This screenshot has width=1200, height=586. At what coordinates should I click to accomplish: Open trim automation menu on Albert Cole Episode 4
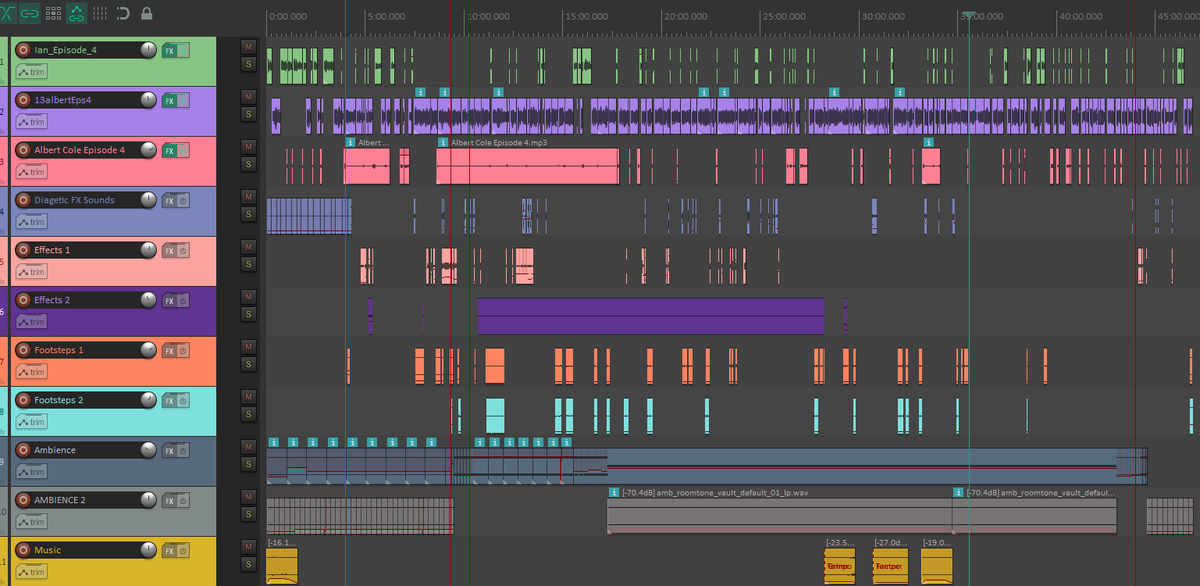click(x=31, y=172)
